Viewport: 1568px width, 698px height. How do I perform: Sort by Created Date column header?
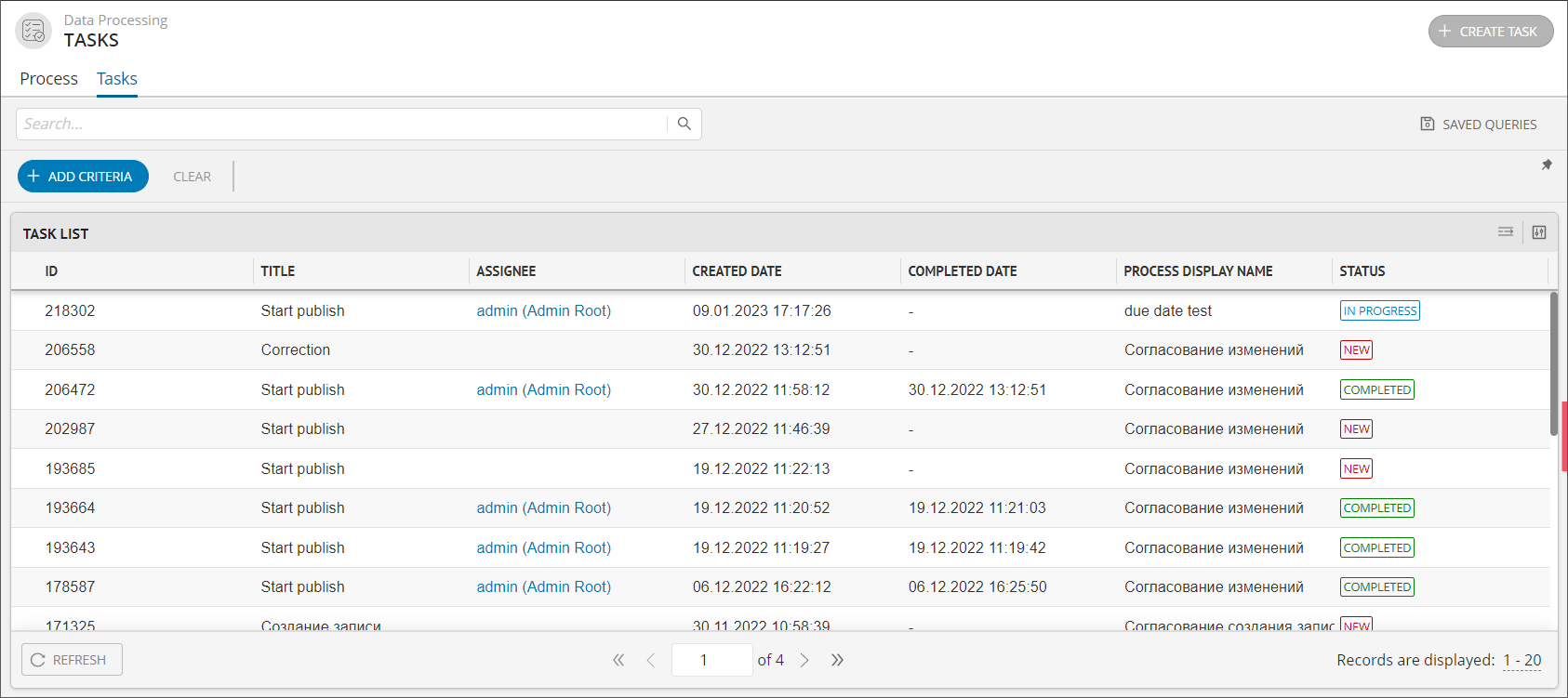click(x=737, y=271)
